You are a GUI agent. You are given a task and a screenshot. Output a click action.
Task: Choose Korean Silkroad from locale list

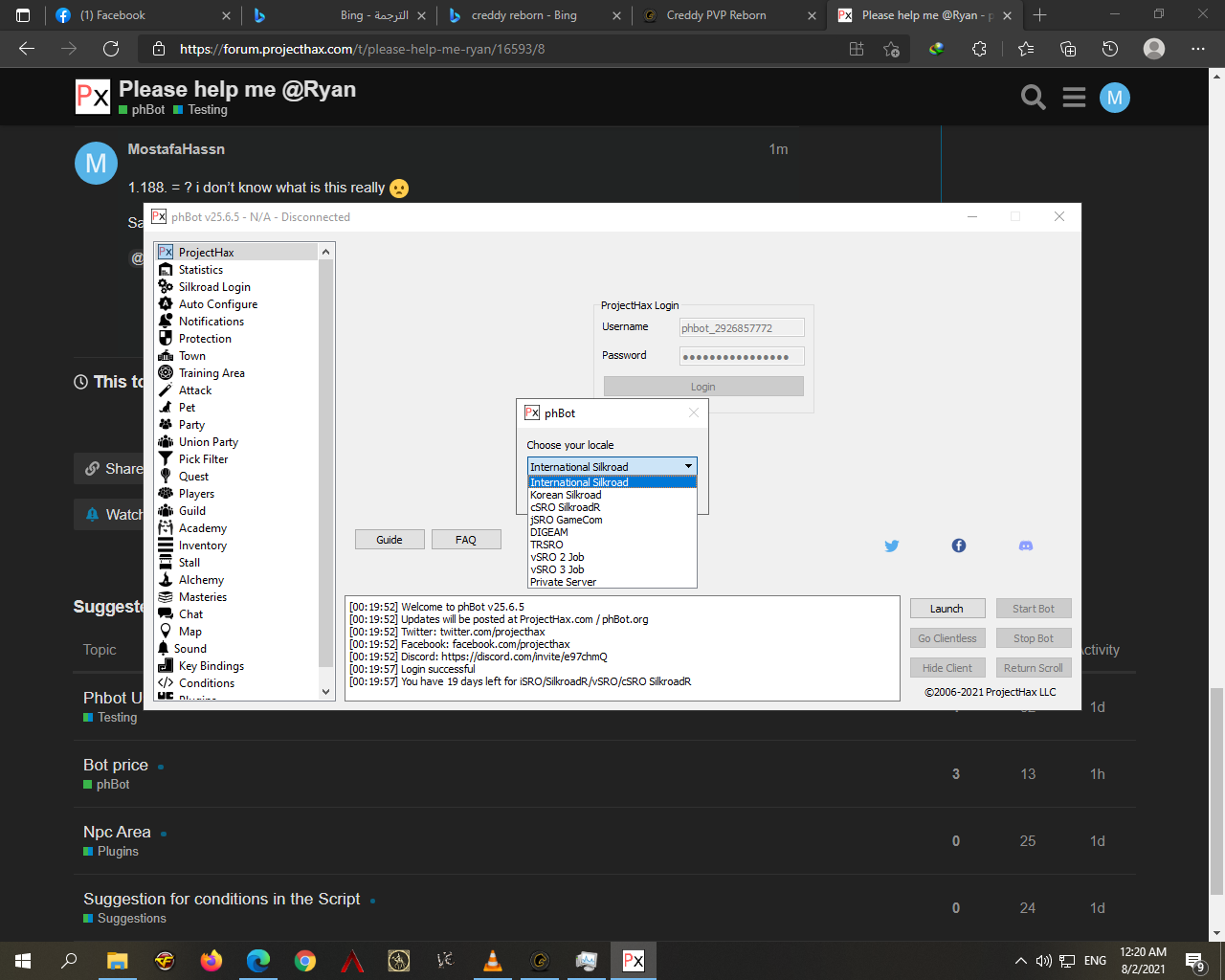(566, 495)
